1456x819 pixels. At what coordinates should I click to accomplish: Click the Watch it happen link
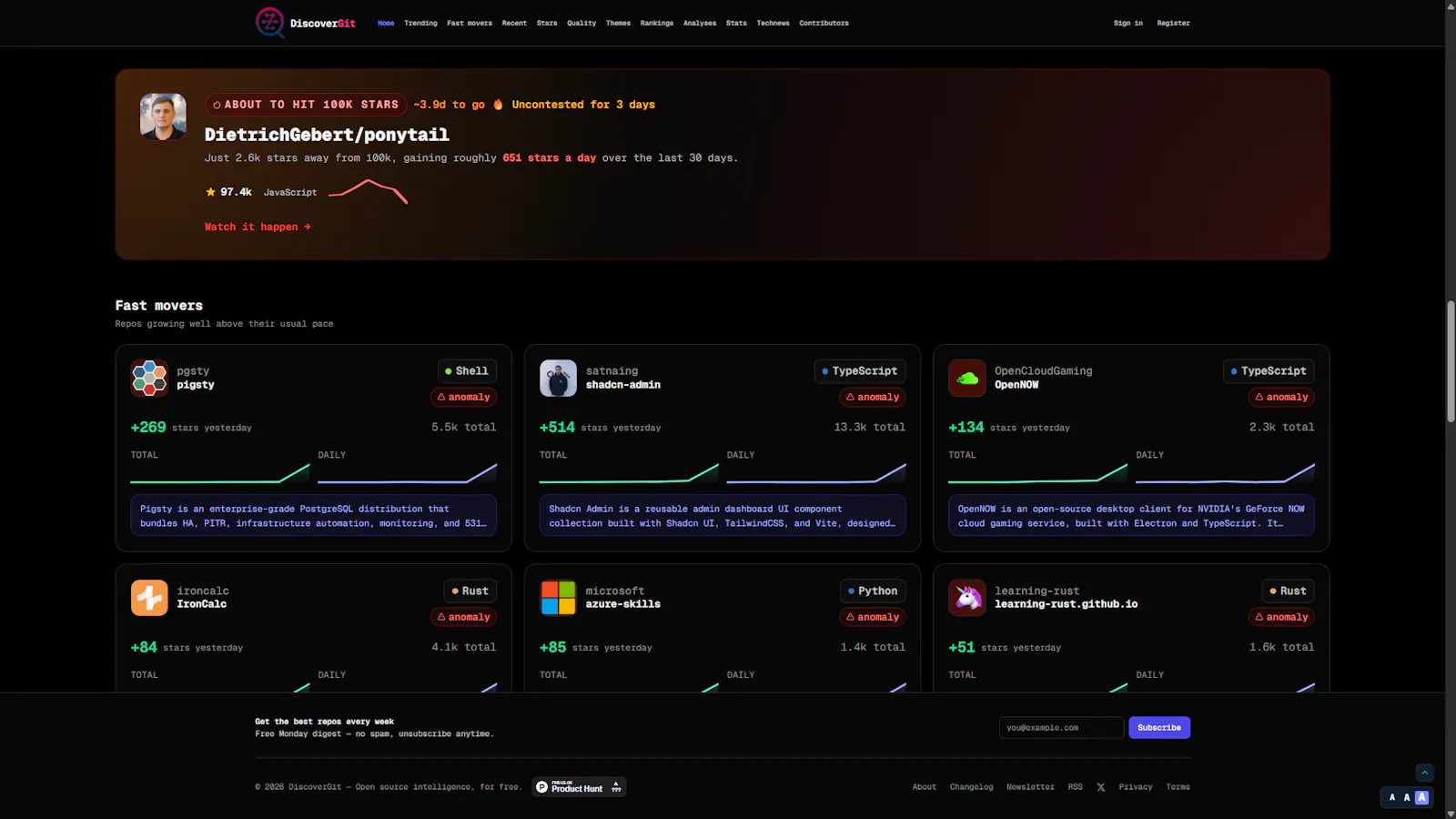258,227
